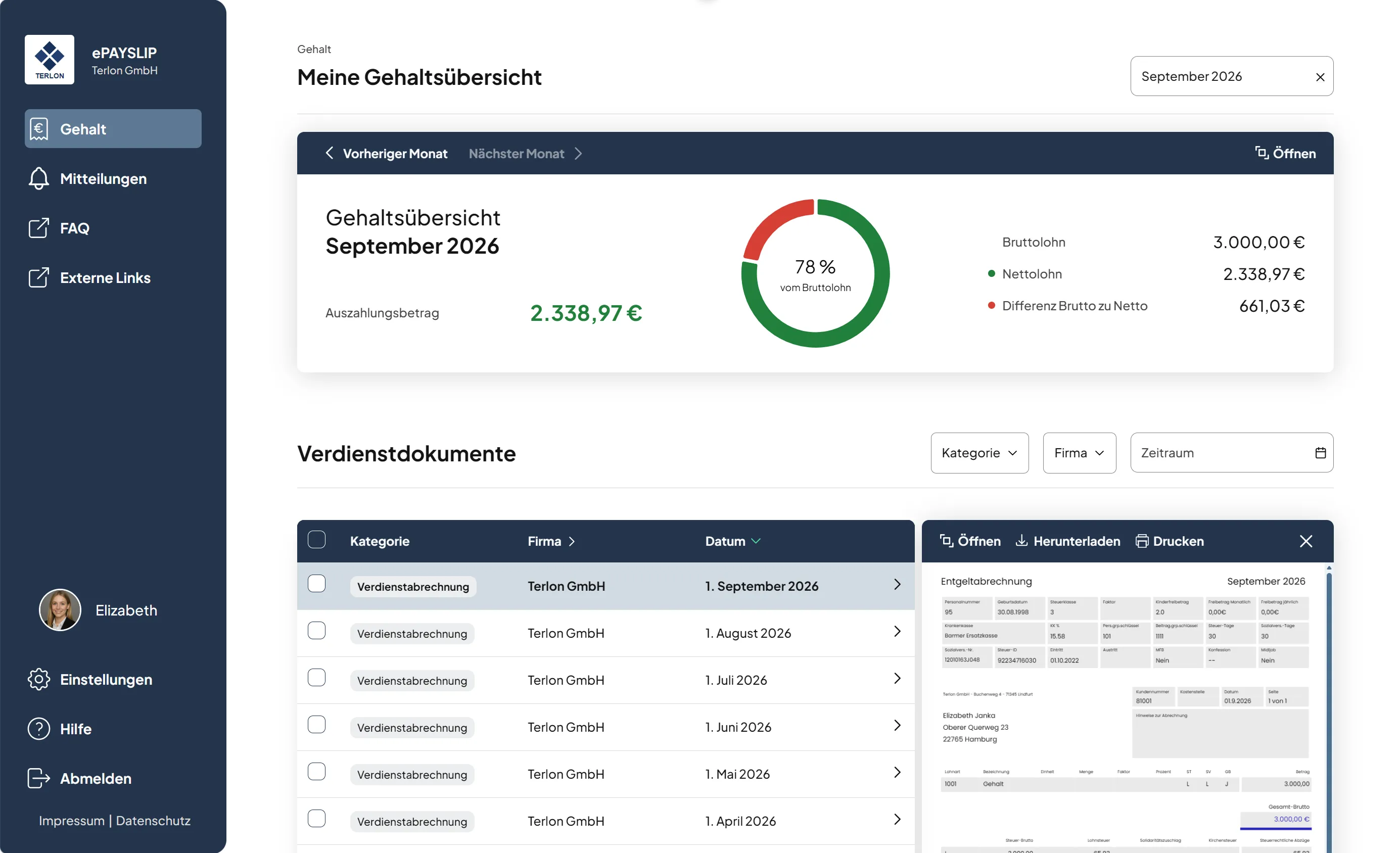Close the document preview panel
Image resolution: width=1400 pixels, height=853 pixels.
coord(1305,541)
